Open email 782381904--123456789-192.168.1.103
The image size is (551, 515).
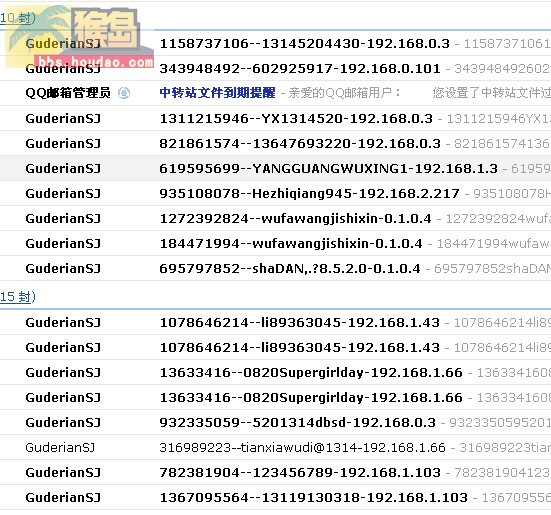(300, 472)
